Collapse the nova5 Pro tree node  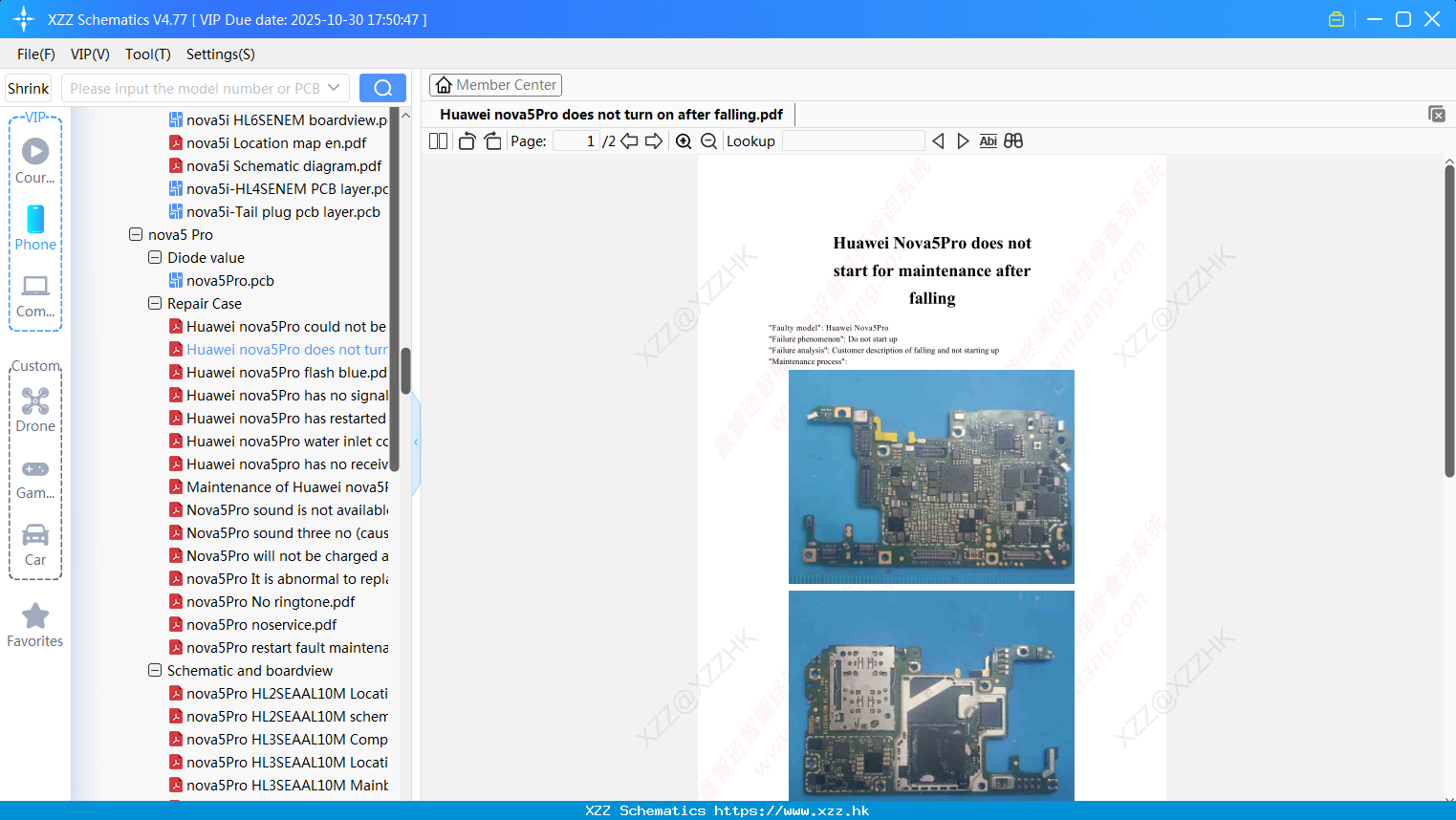coord(136,234)
